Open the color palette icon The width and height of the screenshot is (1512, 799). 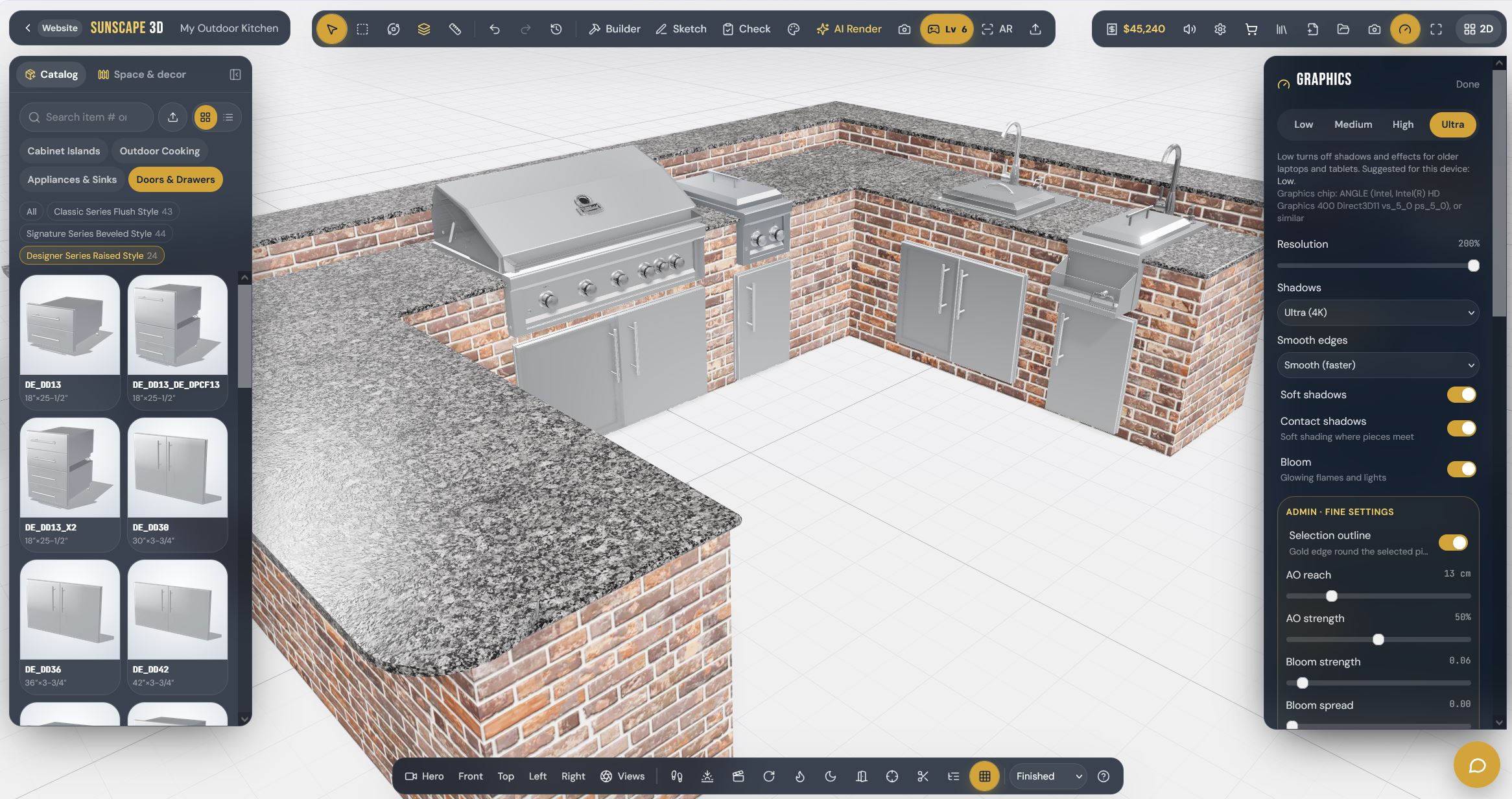pos(794,29)
